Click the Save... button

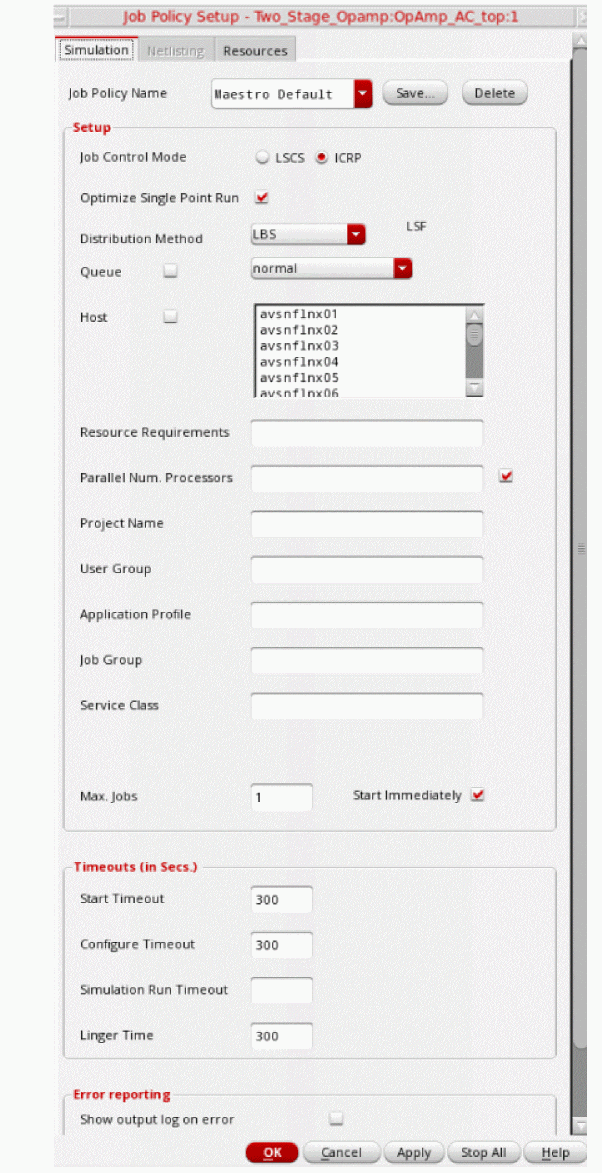click(x=415, y=94)
